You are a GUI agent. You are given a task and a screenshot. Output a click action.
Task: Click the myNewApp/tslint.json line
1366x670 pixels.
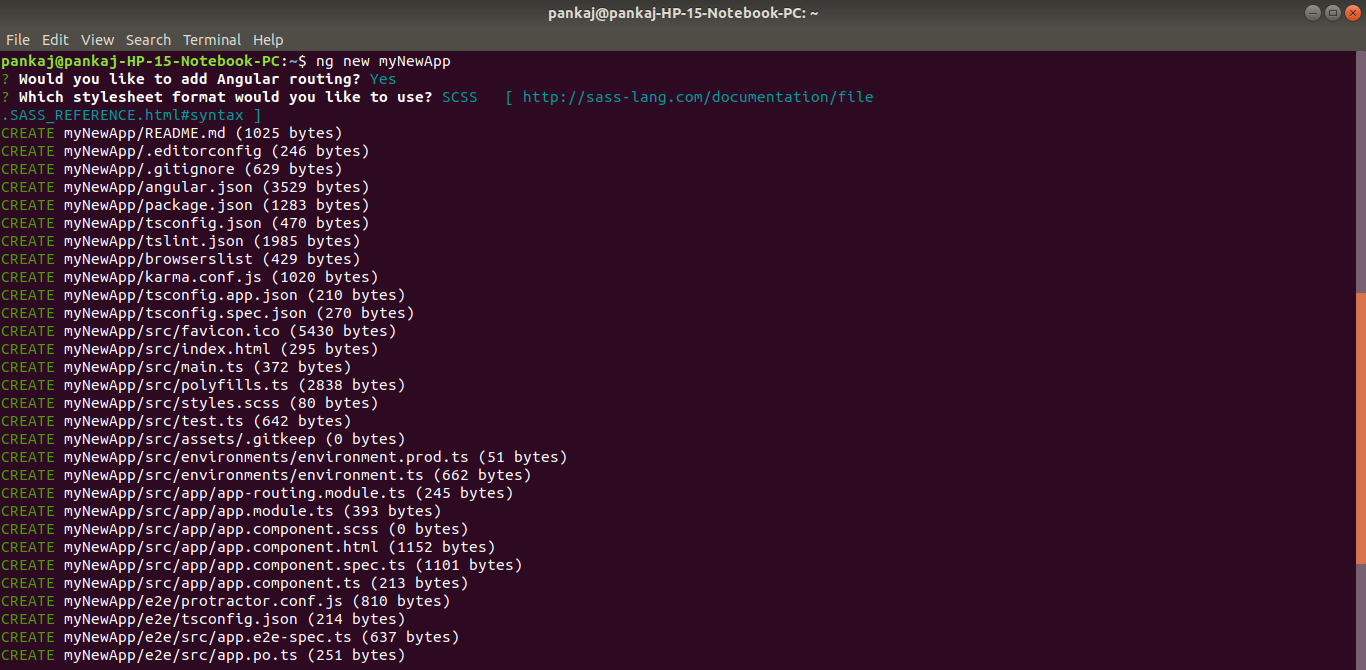point(180,241)
